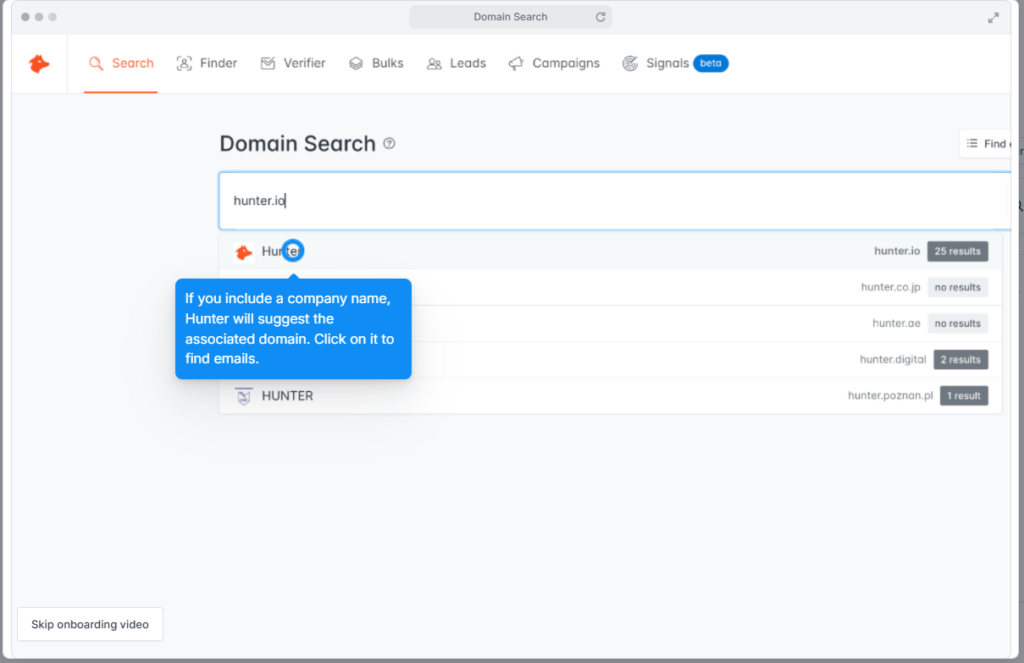Viewport: 1024px width, 663px height.
Task: Select the hunter.io suggestion with 25 results
Action: click(x=611, y=251)
